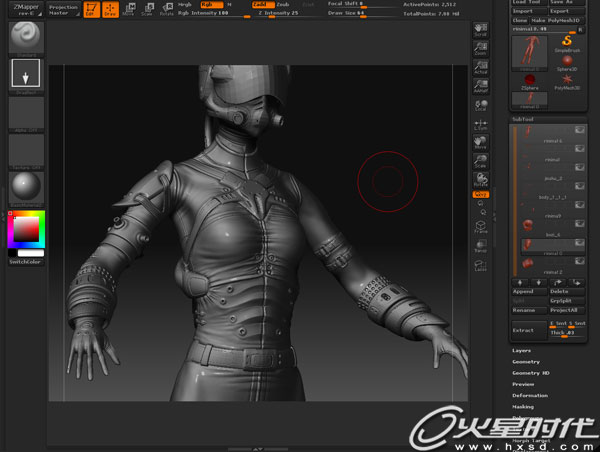Open the ZMapper plugin menu

click(x=24, y=8)
